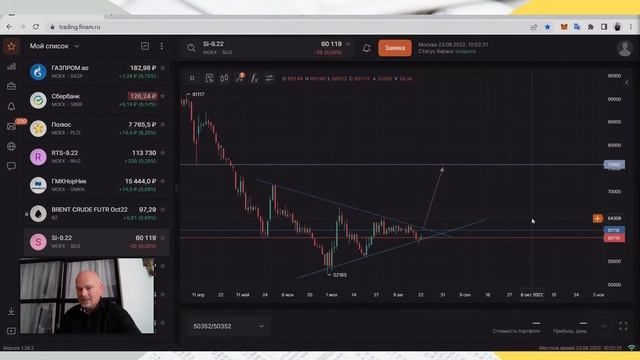Select Si-9.22 row in watchlist

96,242
